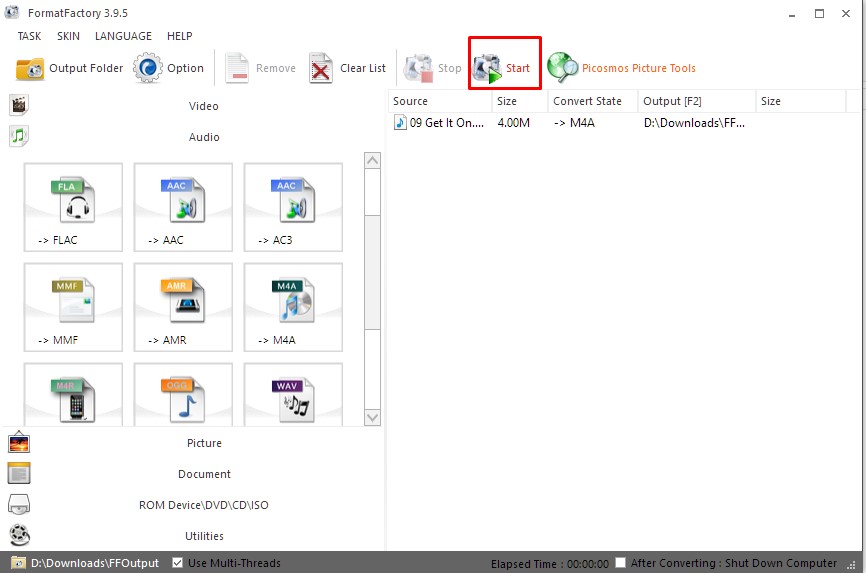Open the LANGUAGE menu

123,36
